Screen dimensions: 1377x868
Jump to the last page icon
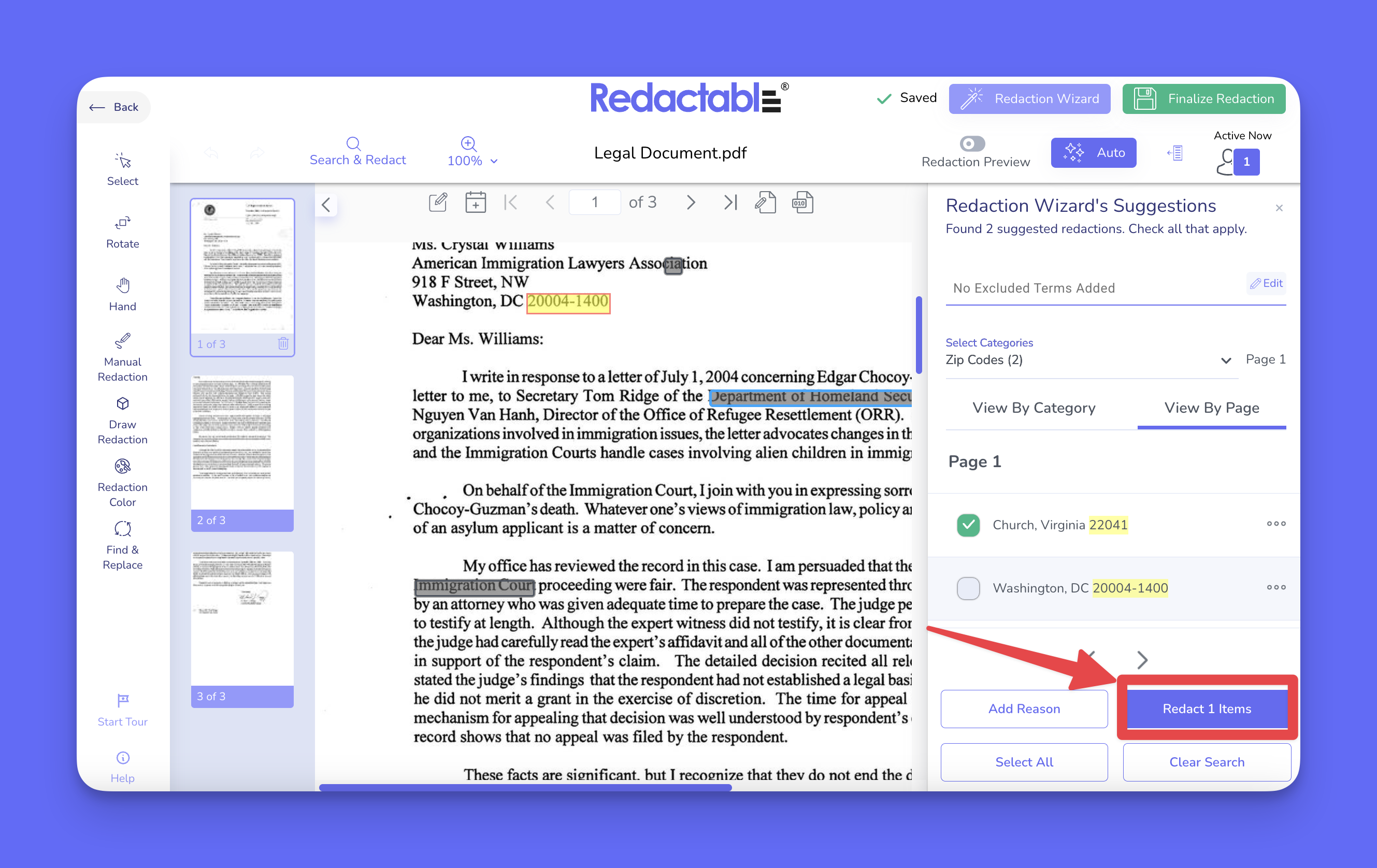click(x=730, y=202)
